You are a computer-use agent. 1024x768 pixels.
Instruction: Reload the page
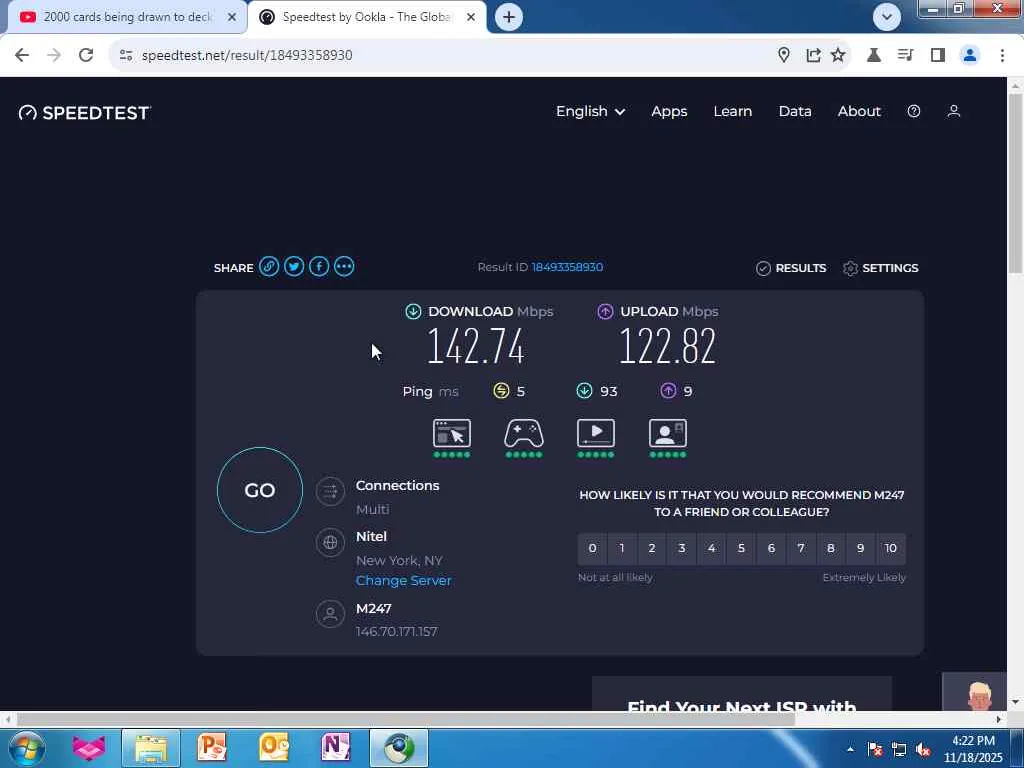point(86,55)
